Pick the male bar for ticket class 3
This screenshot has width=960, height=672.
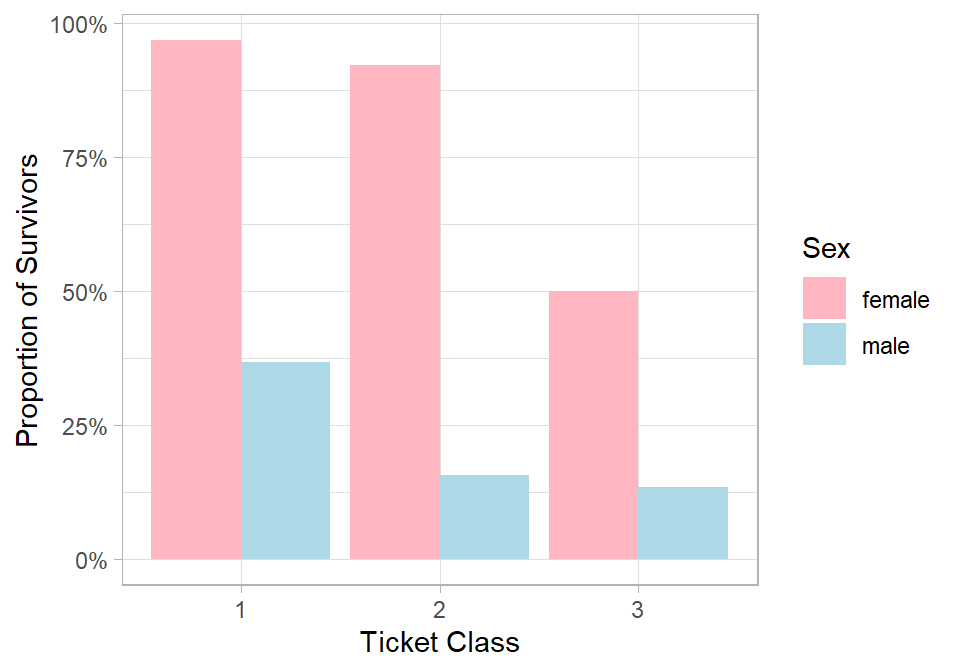click(x=683, y=523)
